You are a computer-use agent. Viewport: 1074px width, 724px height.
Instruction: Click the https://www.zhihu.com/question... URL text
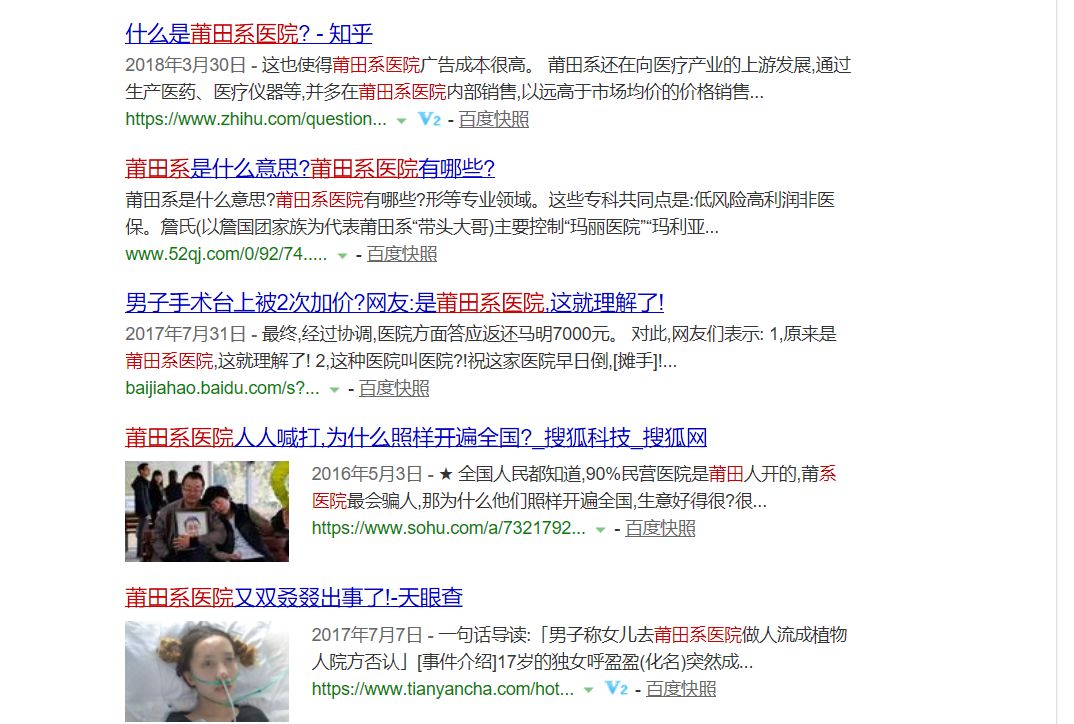256,119
